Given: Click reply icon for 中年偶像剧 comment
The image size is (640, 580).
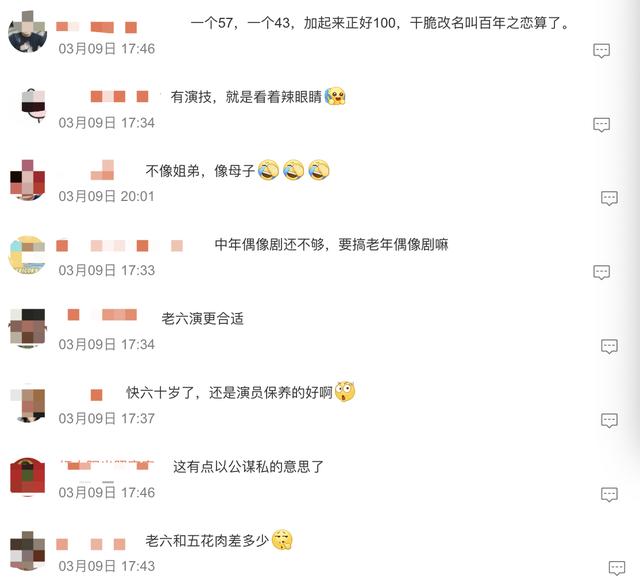Looking at the screenshot, I should click(601, 272).
